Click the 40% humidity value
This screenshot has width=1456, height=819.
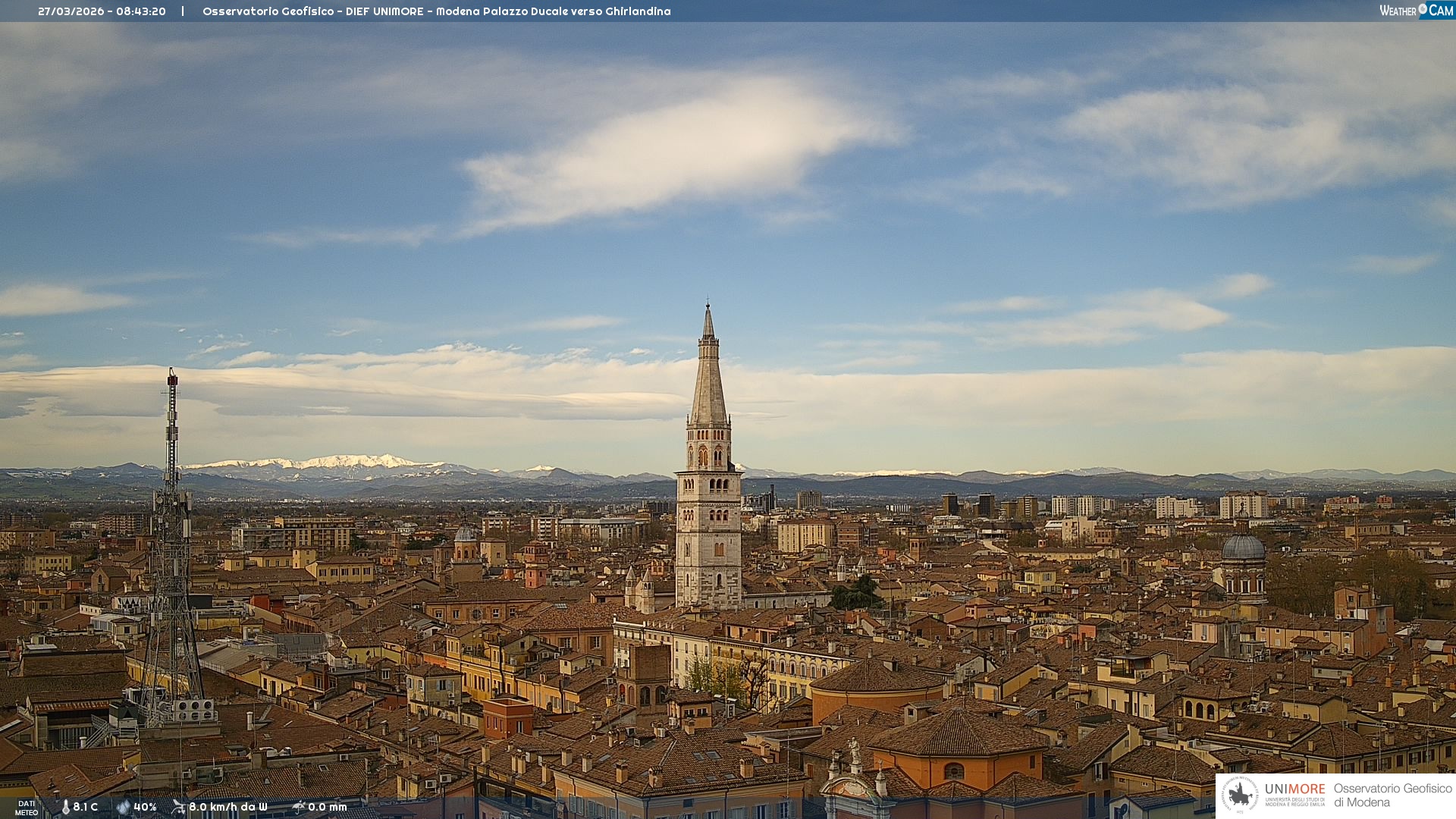[145, 807]
